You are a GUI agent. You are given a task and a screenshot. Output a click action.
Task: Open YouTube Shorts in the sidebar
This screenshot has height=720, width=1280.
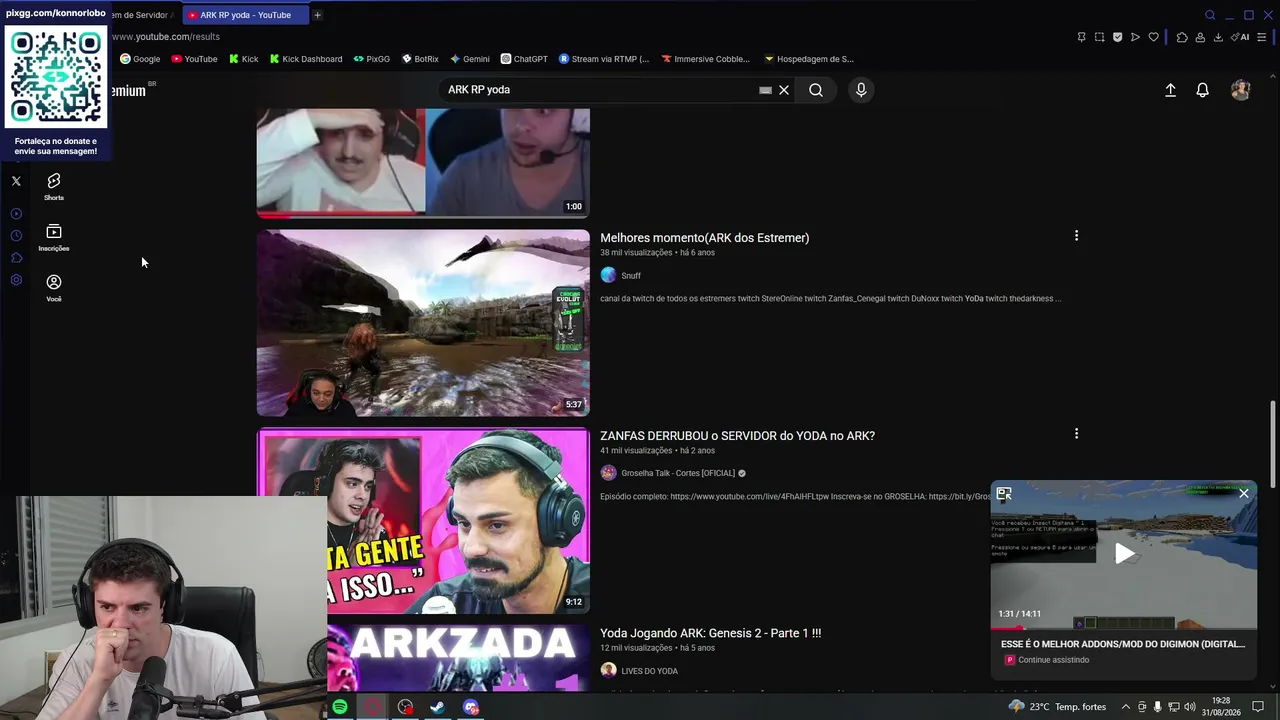pos(54,186)
